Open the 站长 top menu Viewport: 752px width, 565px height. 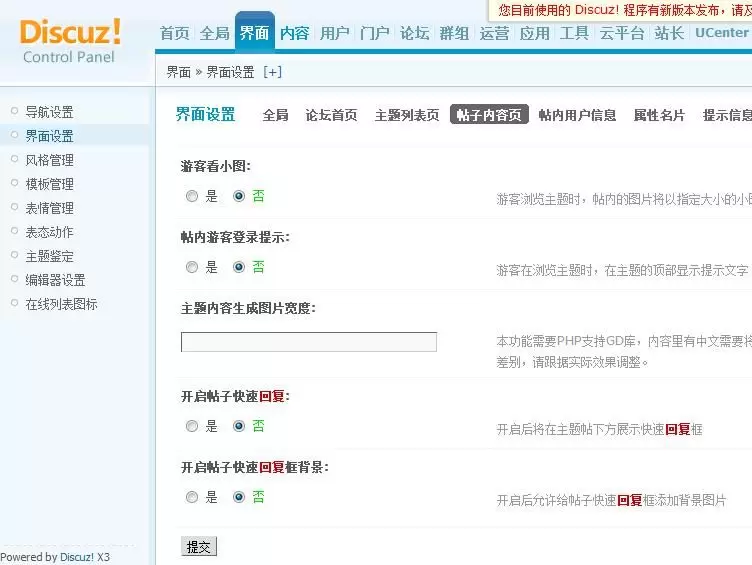[x=669, y=33]
